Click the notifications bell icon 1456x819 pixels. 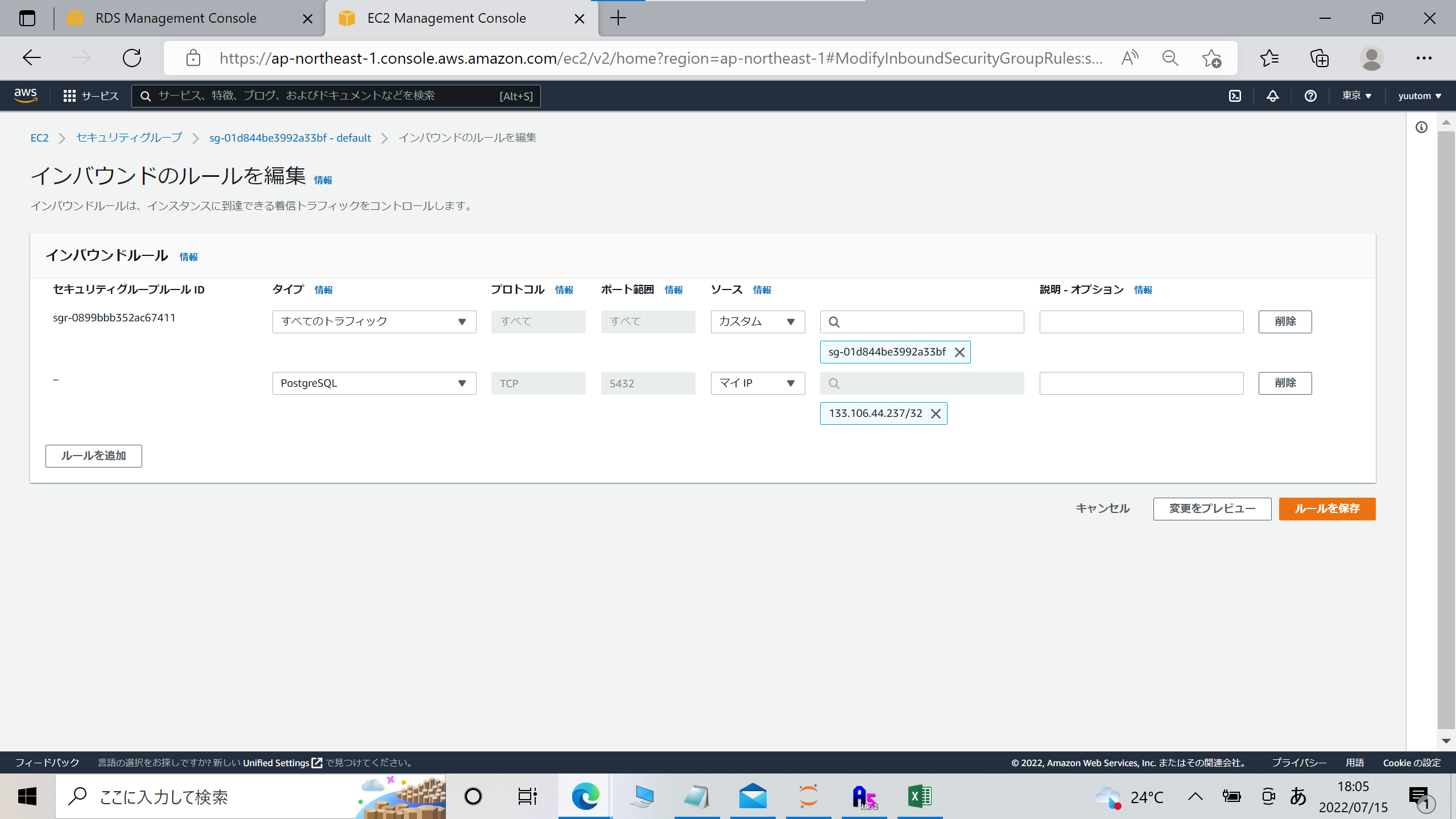point(1272,96)
